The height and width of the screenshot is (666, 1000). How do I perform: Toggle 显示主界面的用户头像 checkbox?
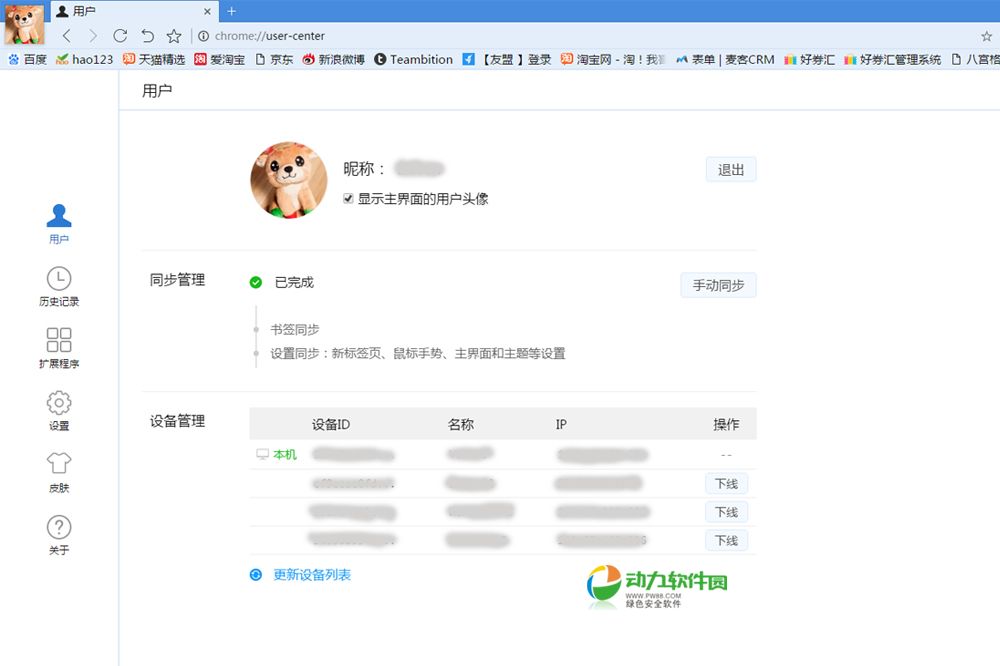click(348, 199)
